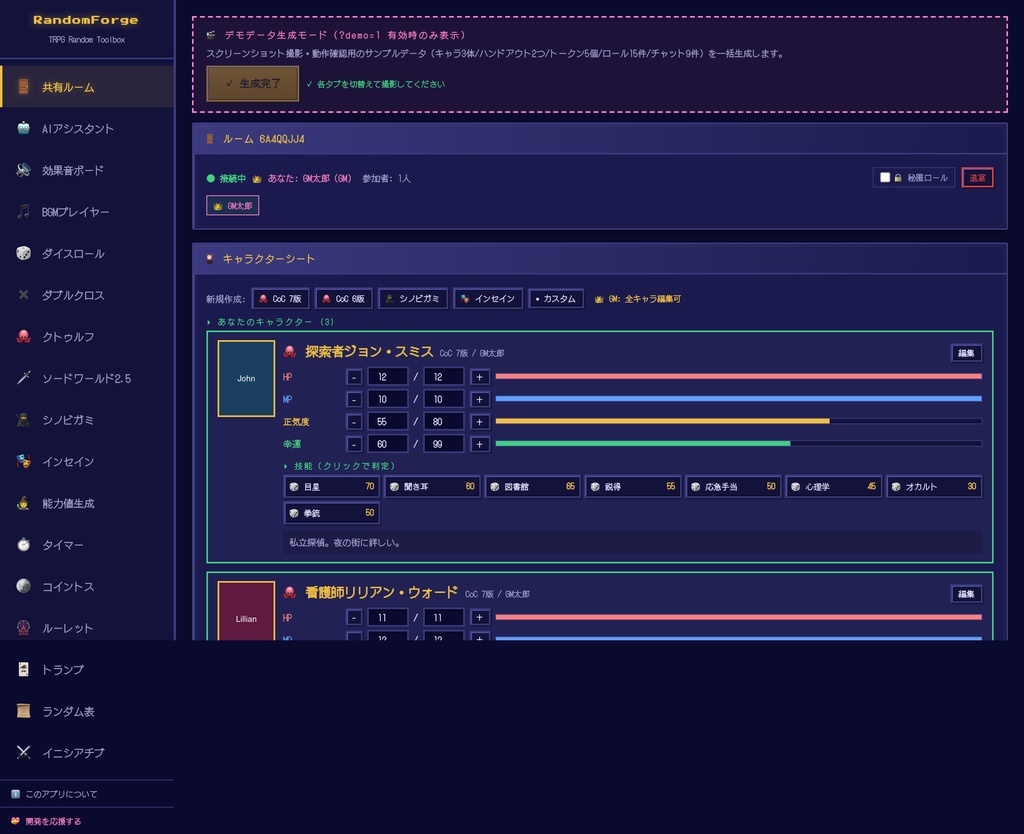
Task: Click the playing card icon beside トランプ
Action: [x=24, y=669]
